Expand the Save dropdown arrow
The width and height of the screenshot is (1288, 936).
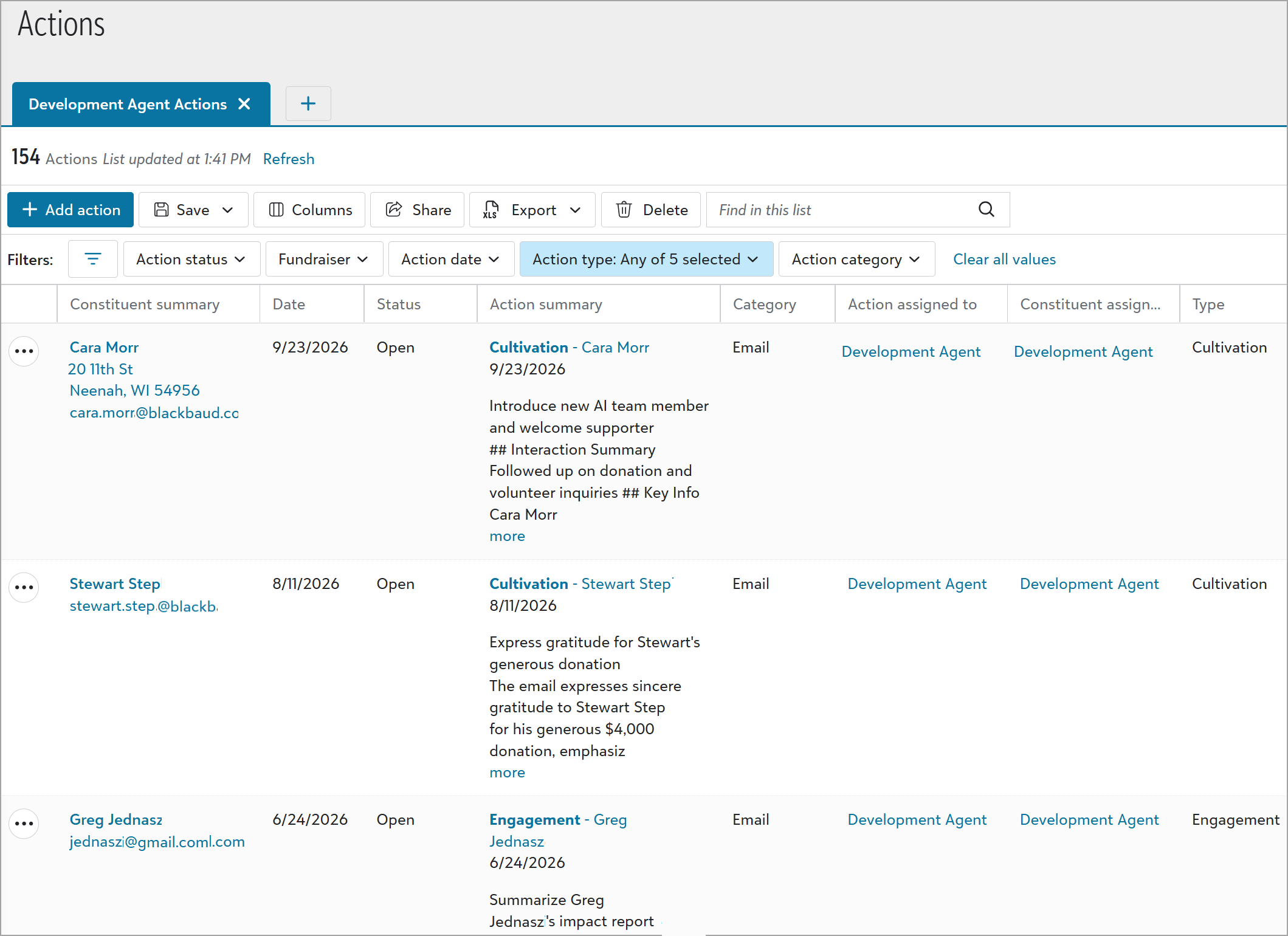pyautogui.click(x=228, y=210)
